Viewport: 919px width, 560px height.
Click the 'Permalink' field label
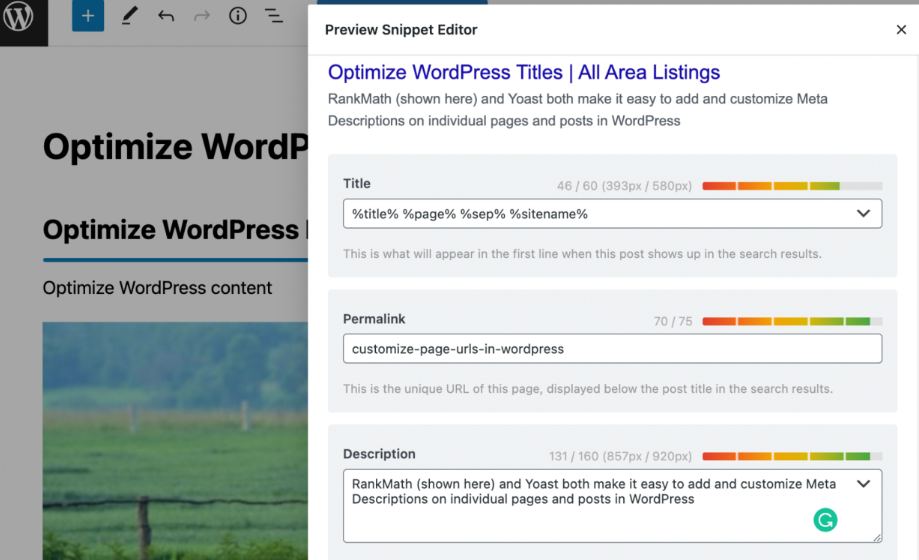[374, 319]
